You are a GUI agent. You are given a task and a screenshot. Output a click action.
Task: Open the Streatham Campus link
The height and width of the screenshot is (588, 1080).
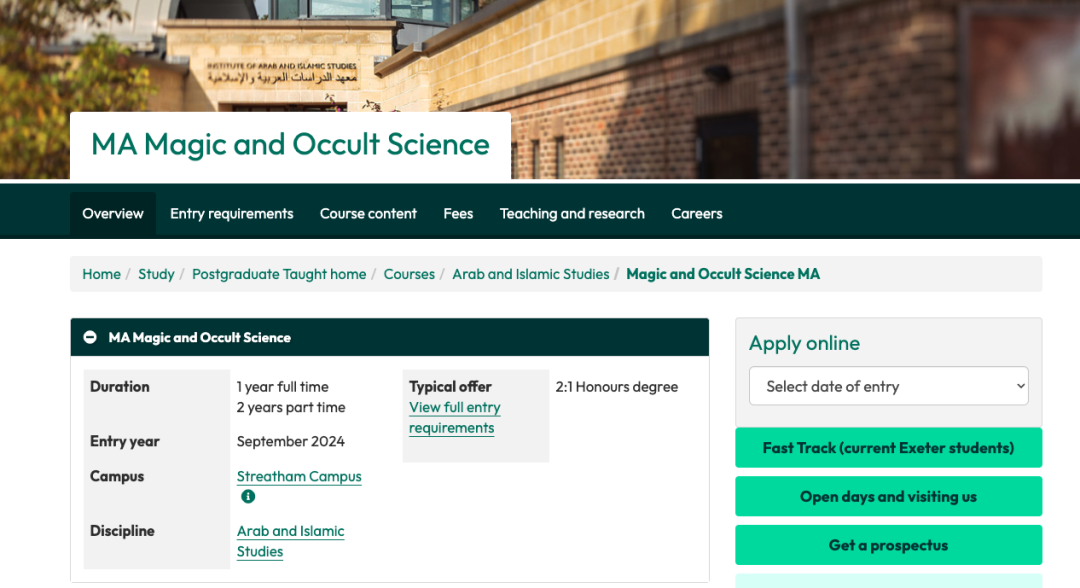(299, 476)
